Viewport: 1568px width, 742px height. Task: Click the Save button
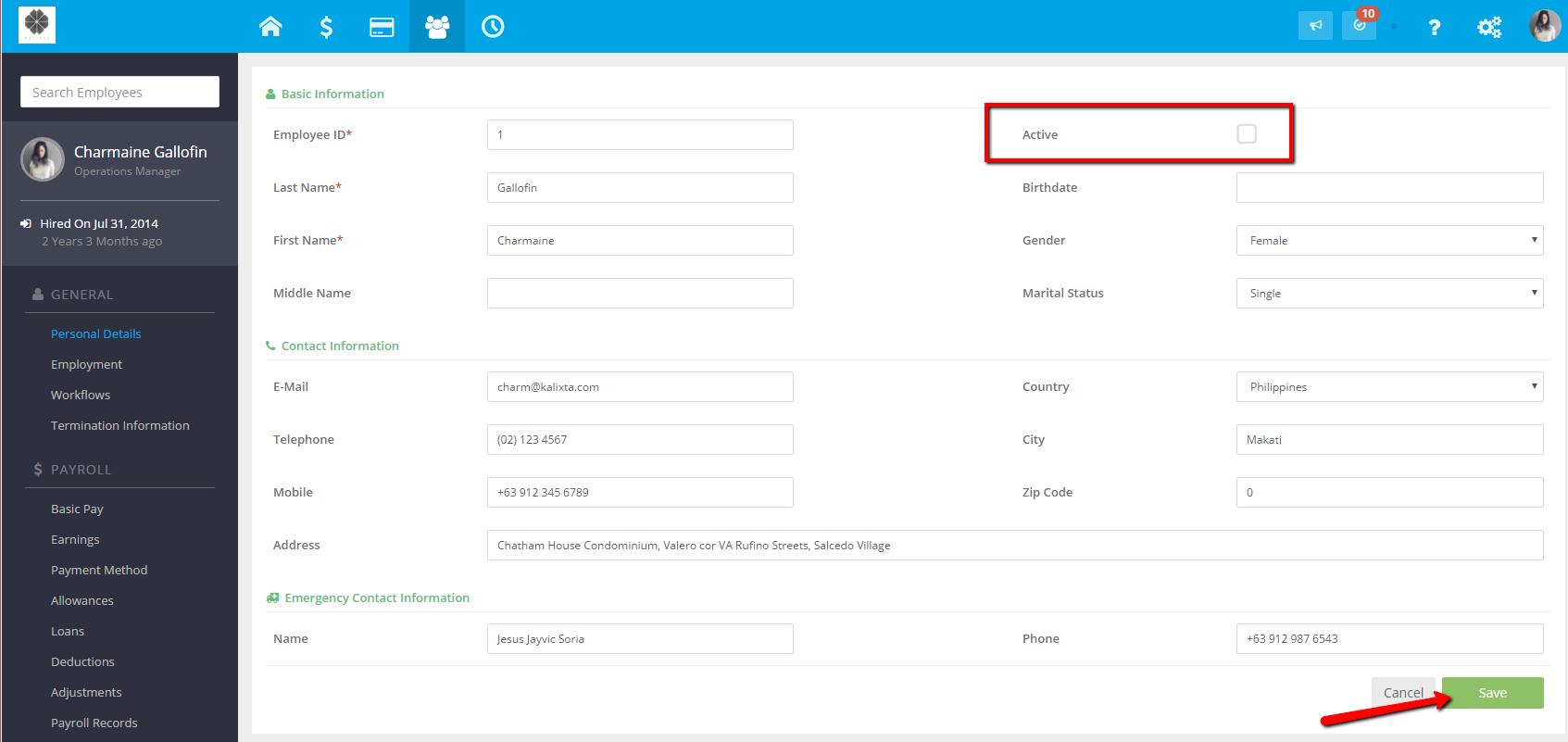(x=1492, y=693)
